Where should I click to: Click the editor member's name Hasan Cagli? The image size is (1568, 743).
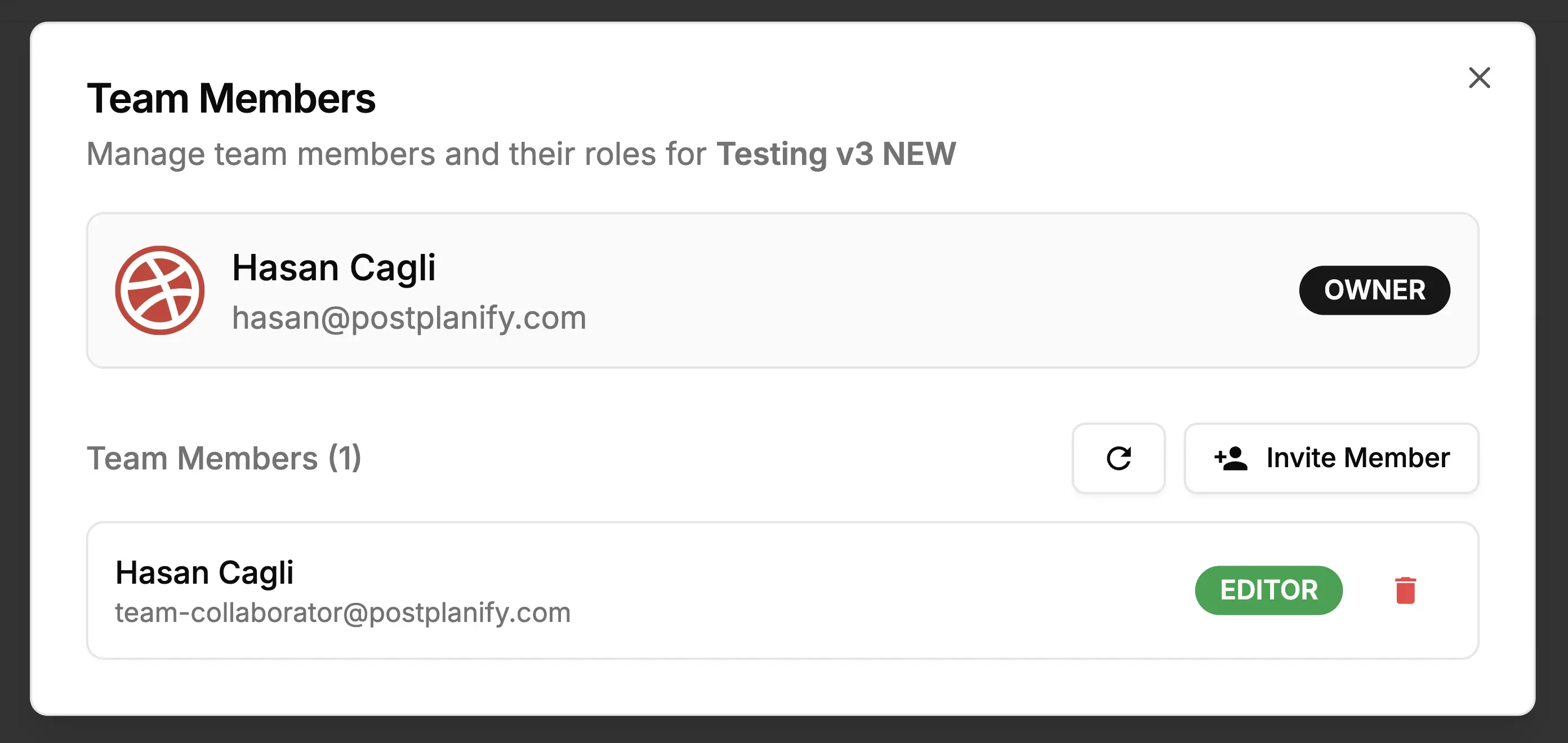(204, 572)
